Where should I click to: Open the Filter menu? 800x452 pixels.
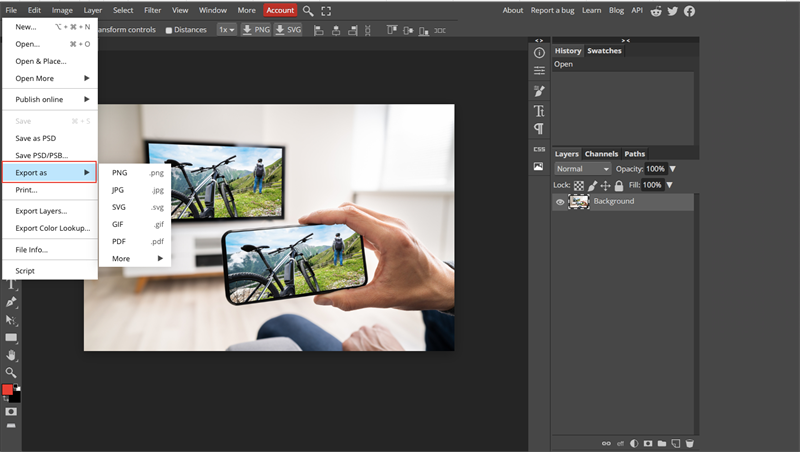pos(152,10)
